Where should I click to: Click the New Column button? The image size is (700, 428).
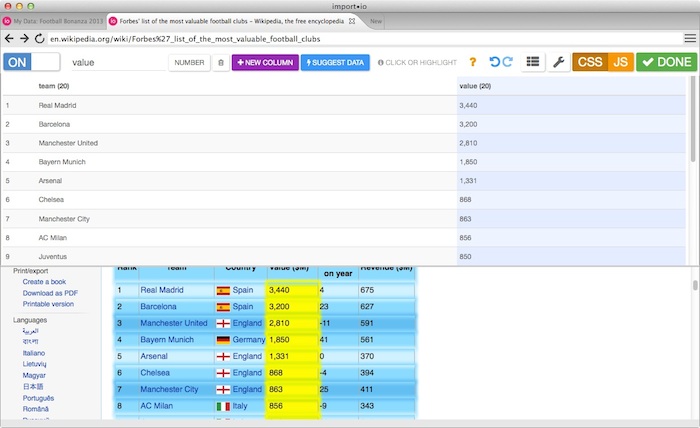[x=265, y=62]
